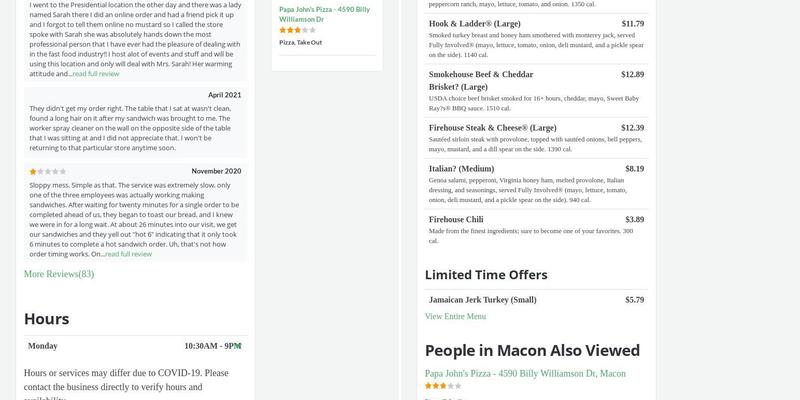
Task: Select Jamaican Jerk Turkey (Small) offer
Action: [482, 299]
